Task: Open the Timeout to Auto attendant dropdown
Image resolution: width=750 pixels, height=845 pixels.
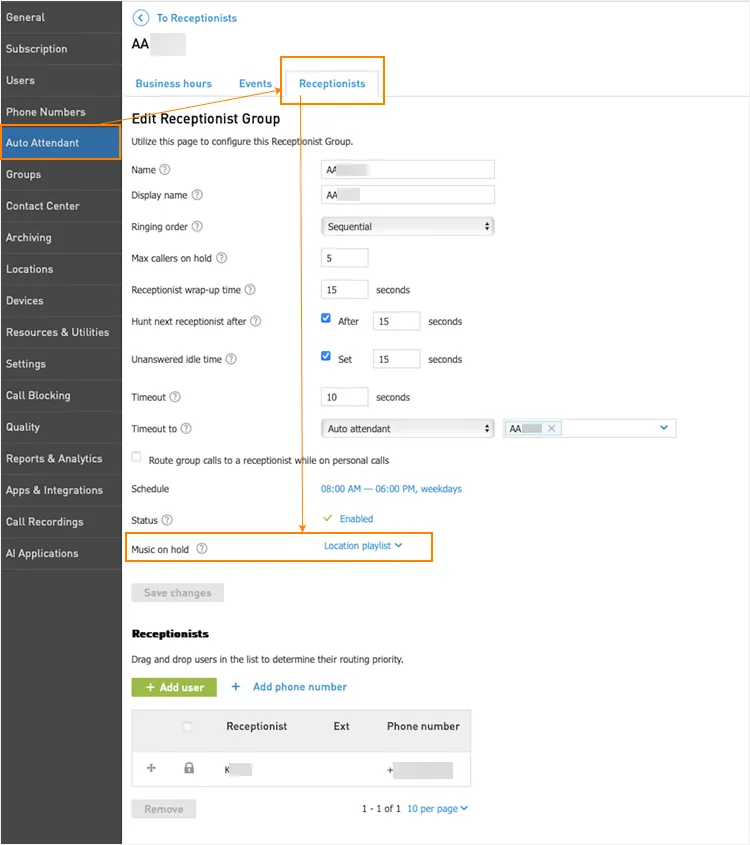Action: click(407, 428)
